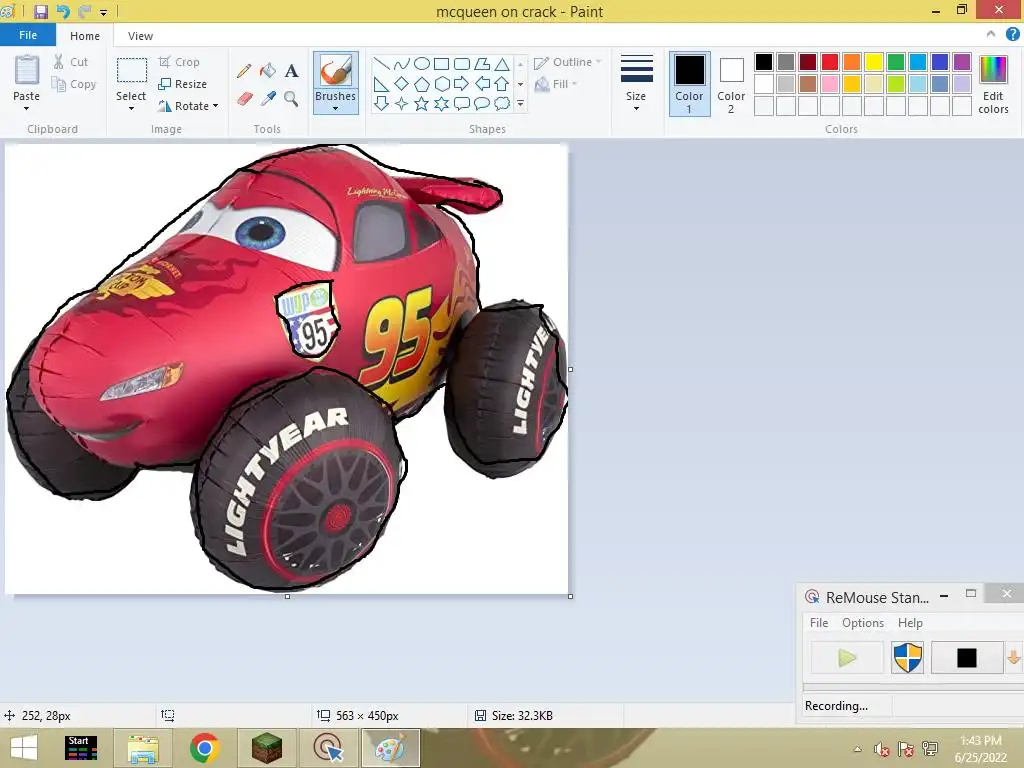Choose the Cloud callout shape
The width and height of the screenshot is (1024, 768).
tap(502, 103)
